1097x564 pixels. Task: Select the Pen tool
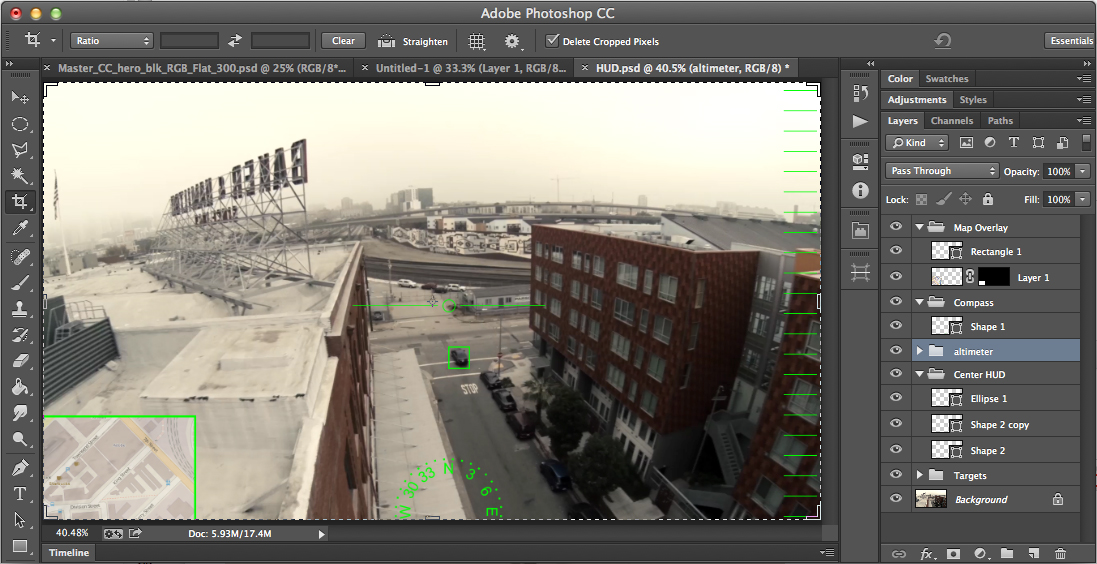tap(20, 467)
